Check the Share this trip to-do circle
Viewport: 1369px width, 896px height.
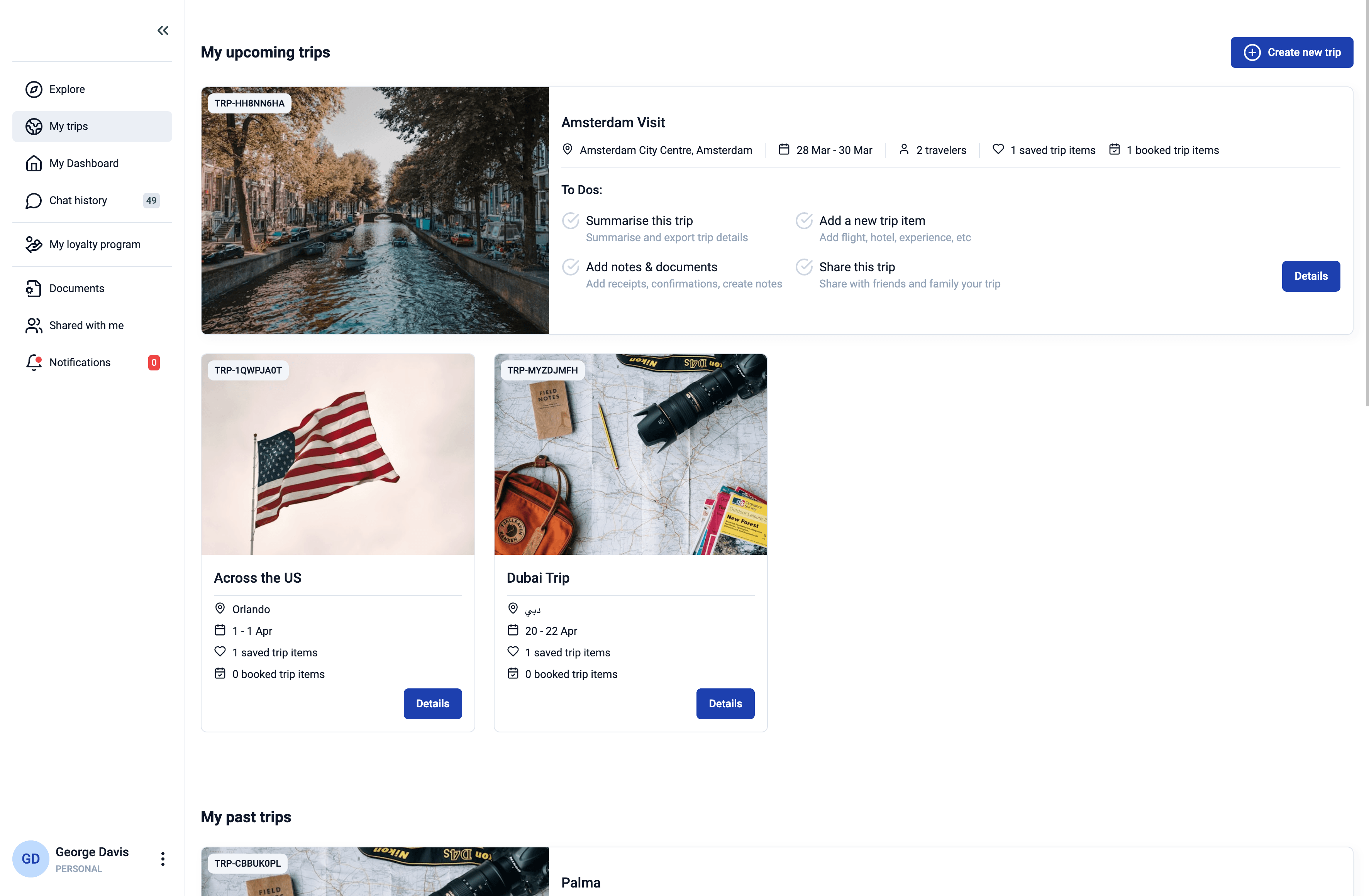(803, 267)
